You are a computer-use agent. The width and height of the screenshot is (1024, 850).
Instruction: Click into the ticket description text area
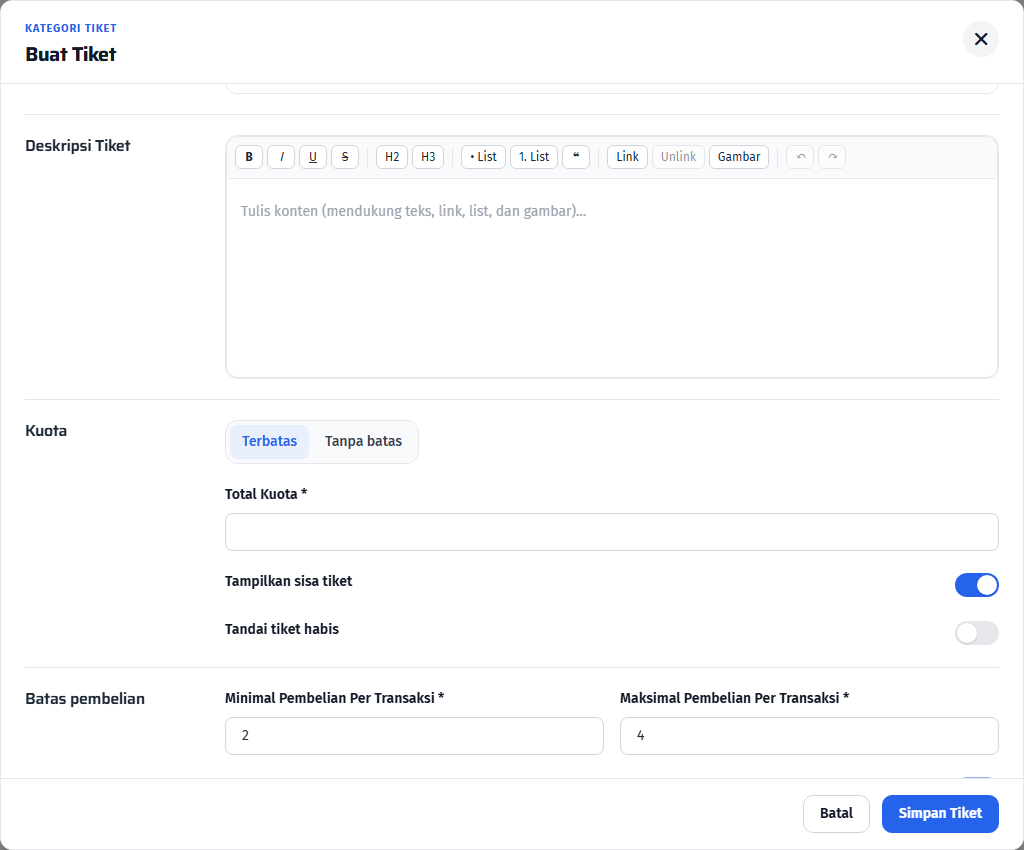pyautogui.click(x=611, y=277)
